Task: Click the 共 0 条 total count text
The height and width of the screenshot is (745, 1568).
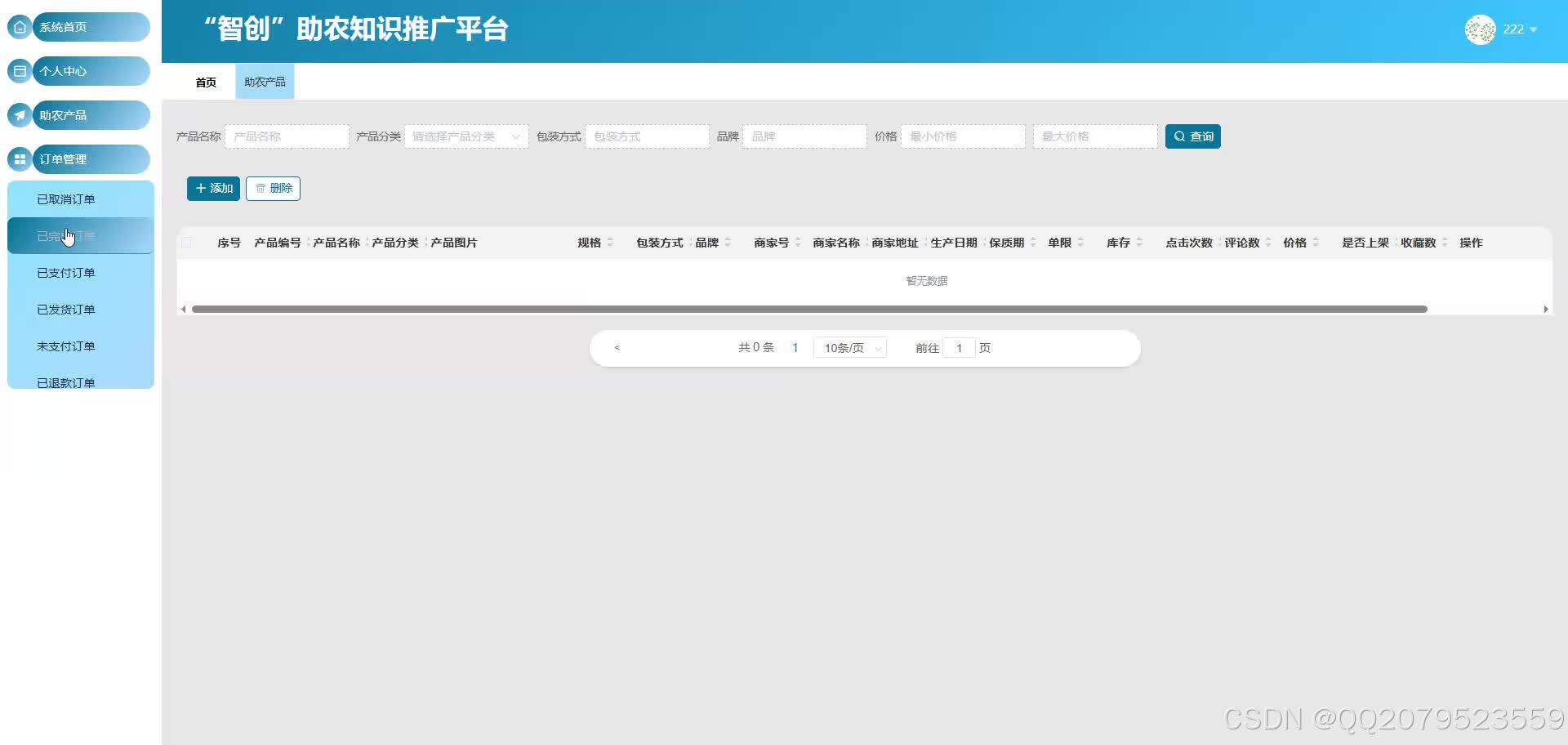Action: tap(756, 348)
